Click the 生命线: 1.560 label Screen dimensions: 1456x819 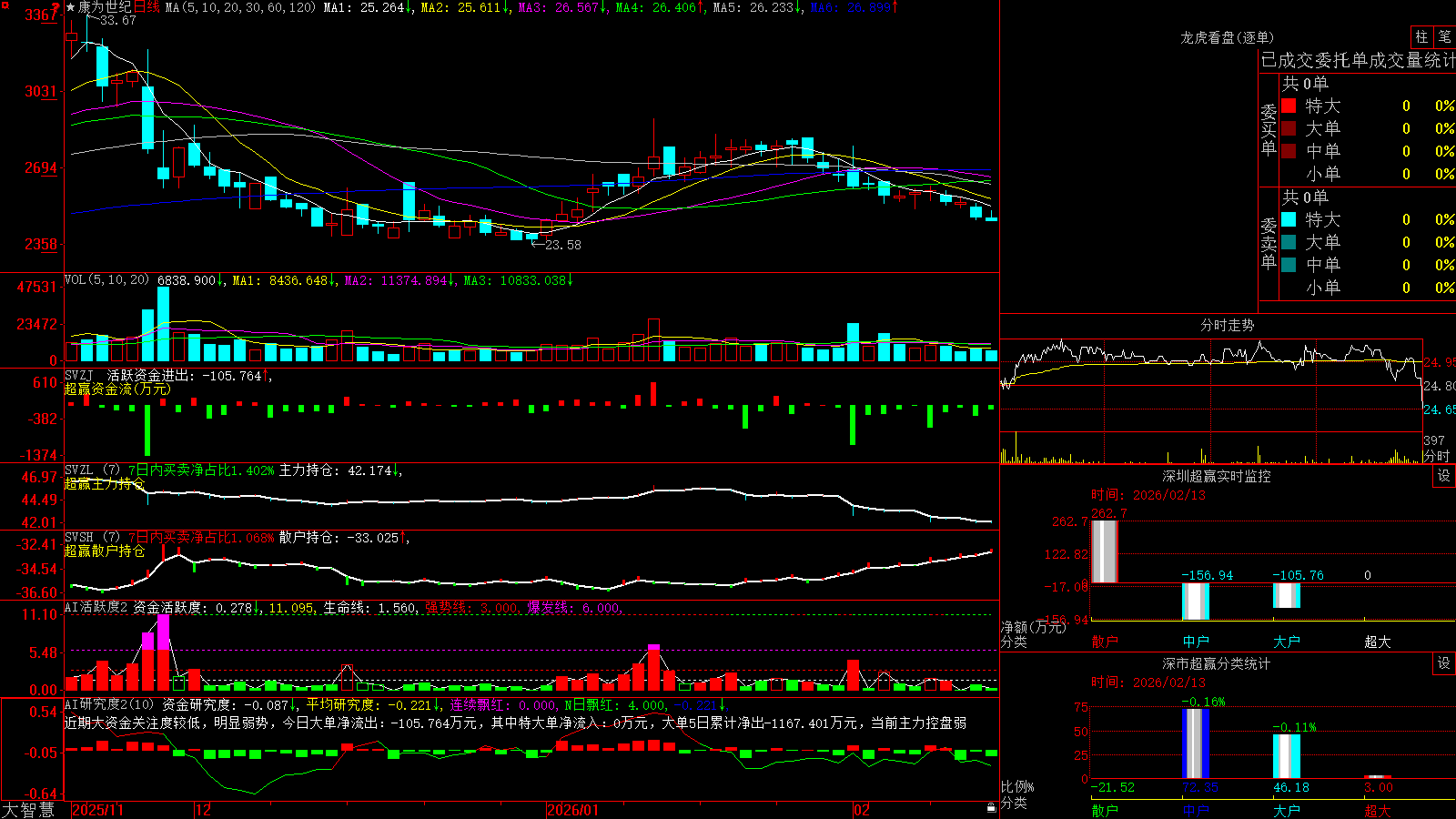point(370,608)
